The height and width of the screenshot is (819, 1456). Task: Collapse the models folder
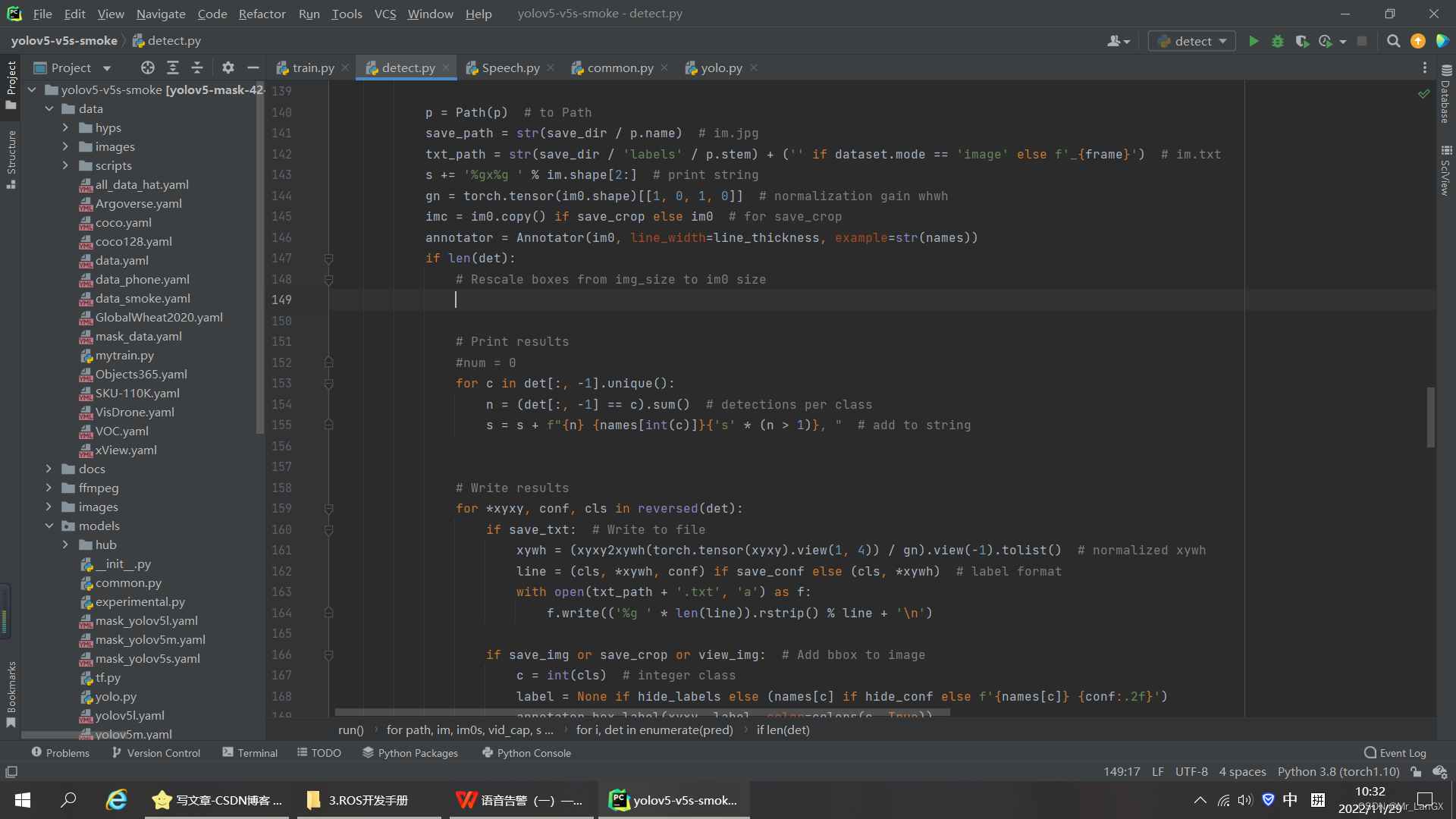[49, 526]
